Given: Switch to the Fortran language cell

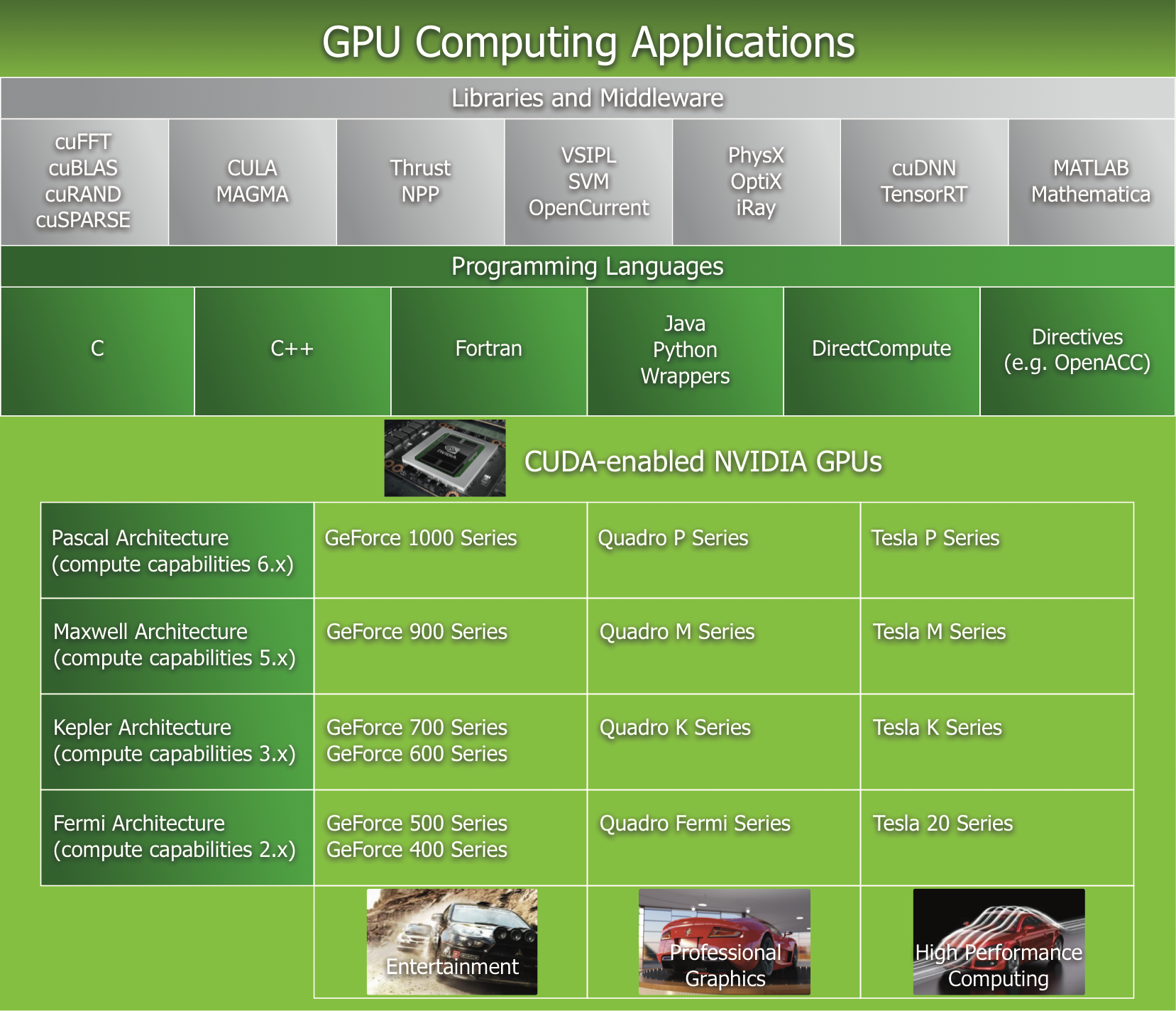Looking at the screenshot, I should 488,349.
